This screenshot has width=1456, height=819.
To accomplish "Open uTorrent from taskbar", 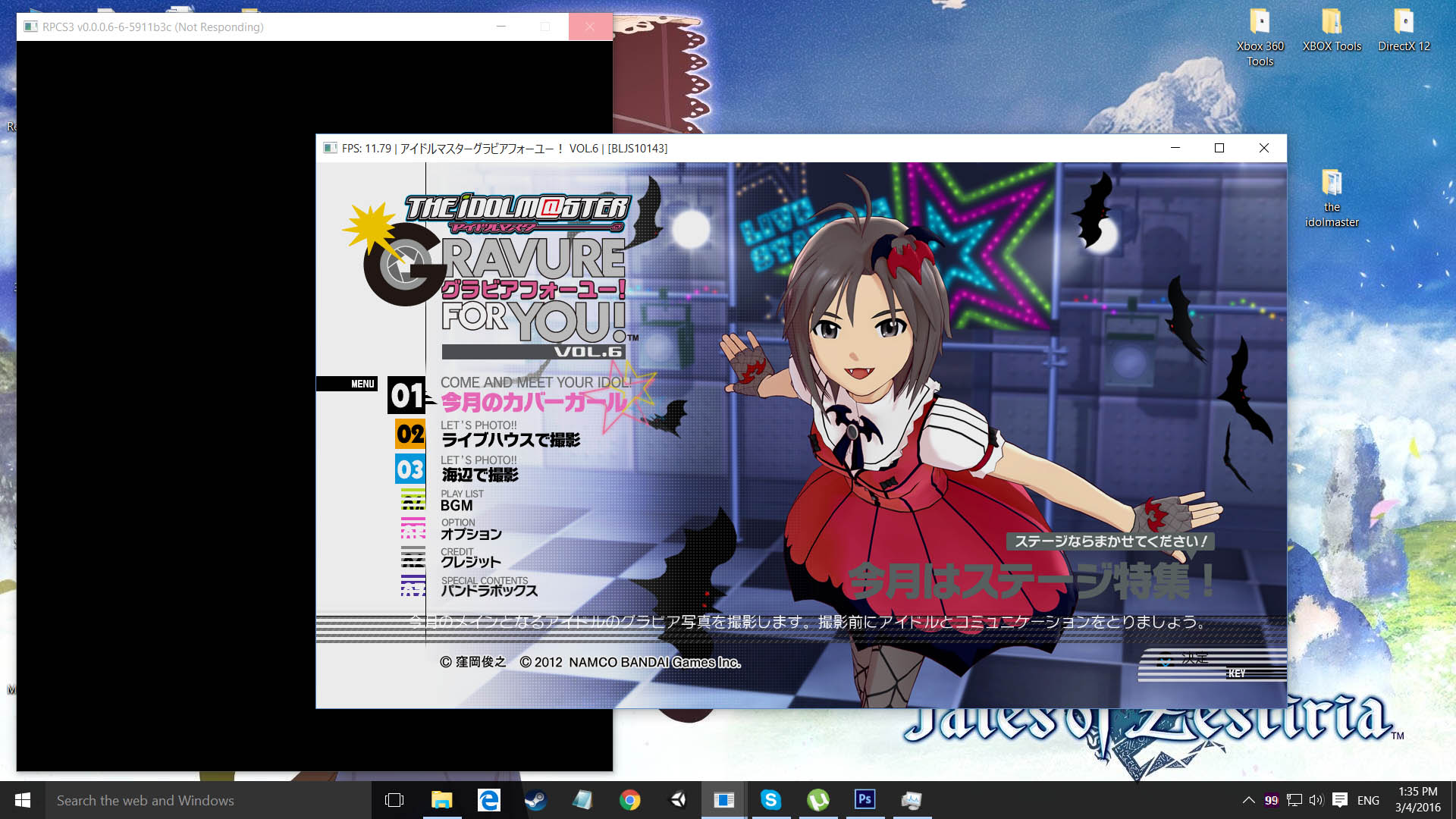I will coord(818,800).
